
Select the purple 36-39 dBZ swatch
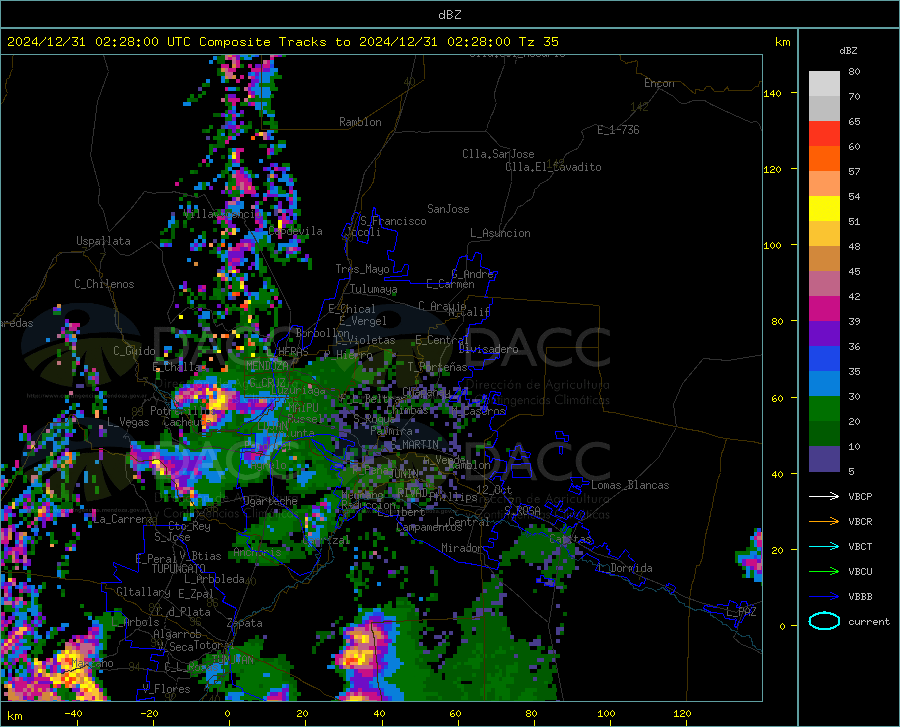(824, 334)
